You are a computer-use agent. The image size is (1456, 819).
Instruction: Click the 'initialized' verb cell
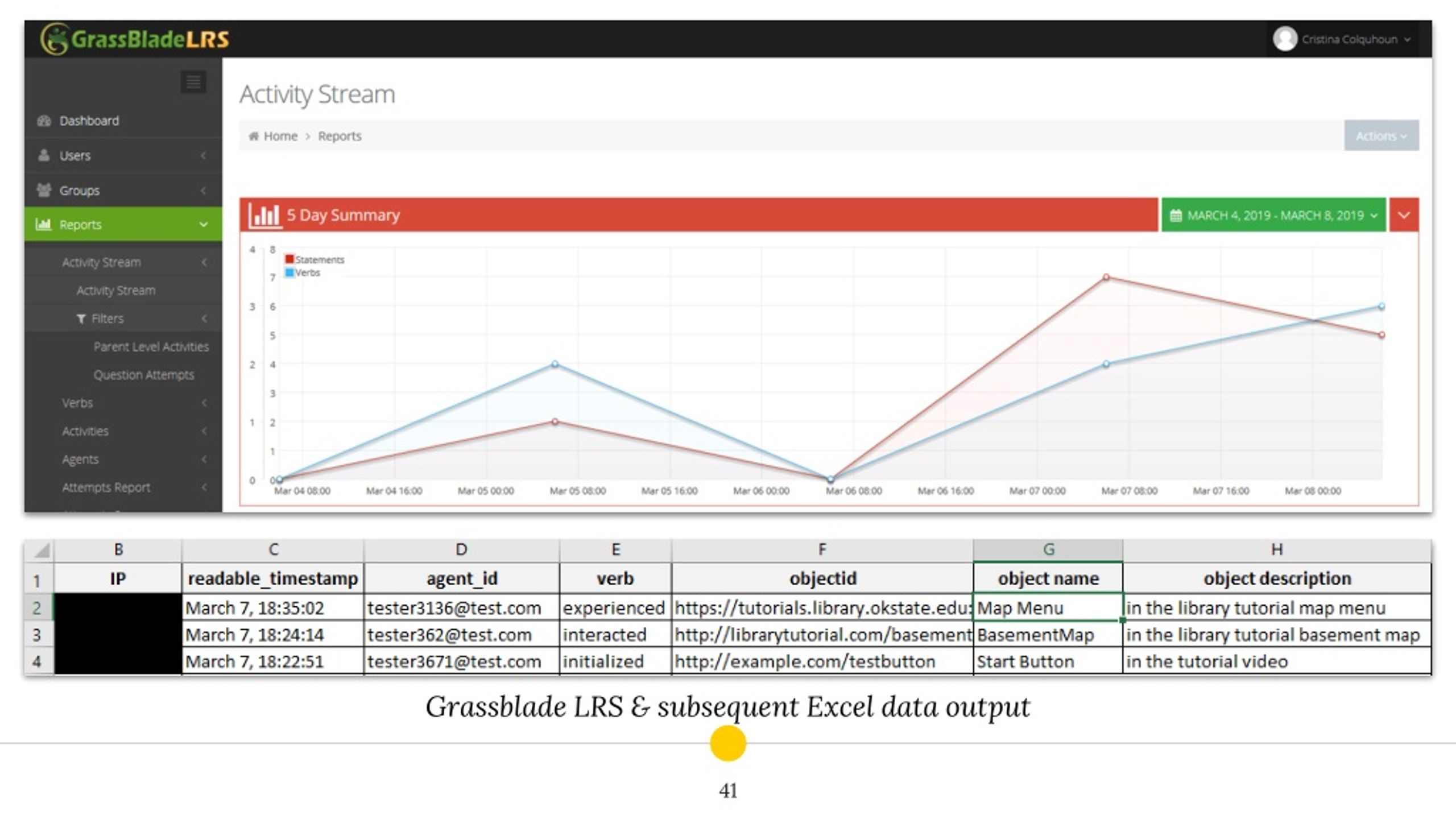tap(615, 661)
